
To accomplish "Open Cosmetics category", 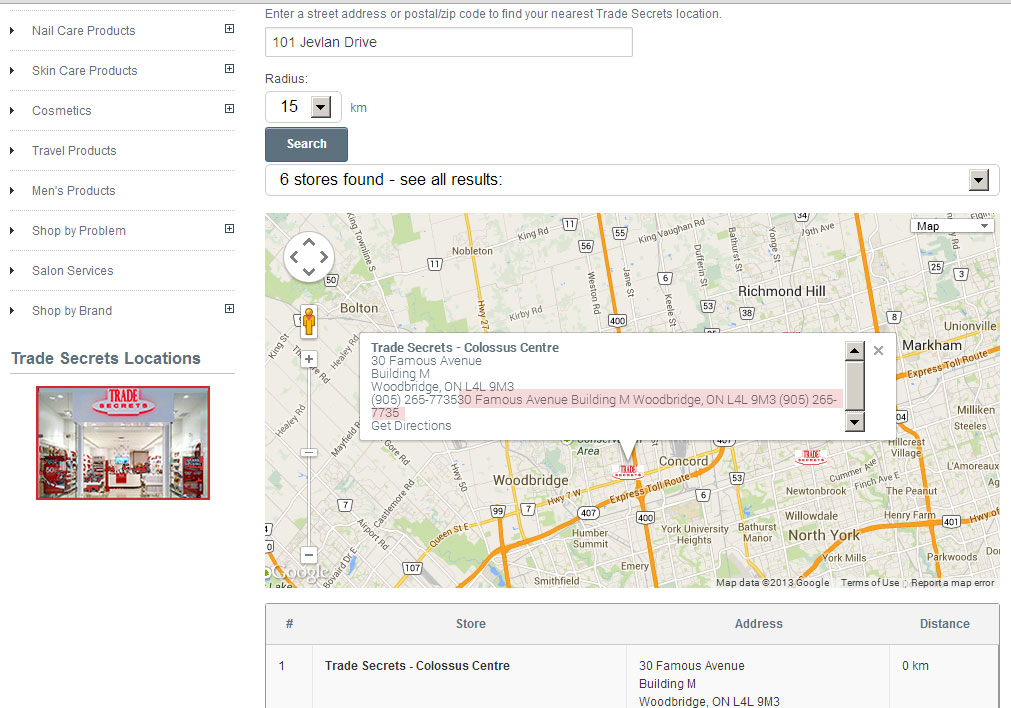I will 62,111.
